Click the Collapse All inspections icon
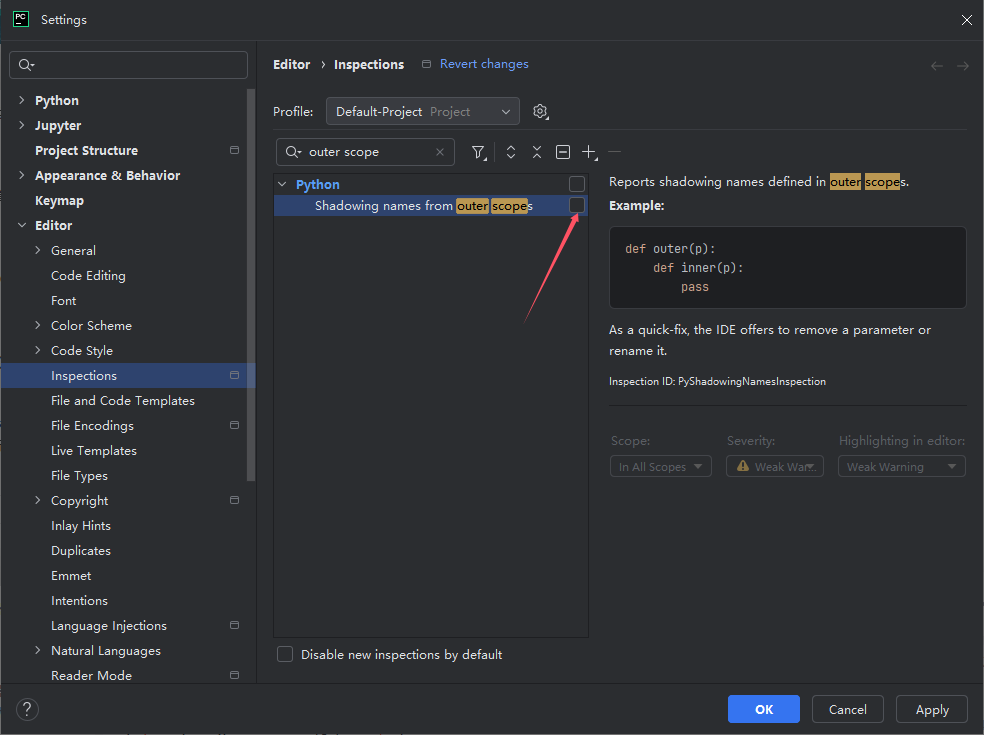The height and width of the screenshot is (735, 984). (x=537, y=152)
